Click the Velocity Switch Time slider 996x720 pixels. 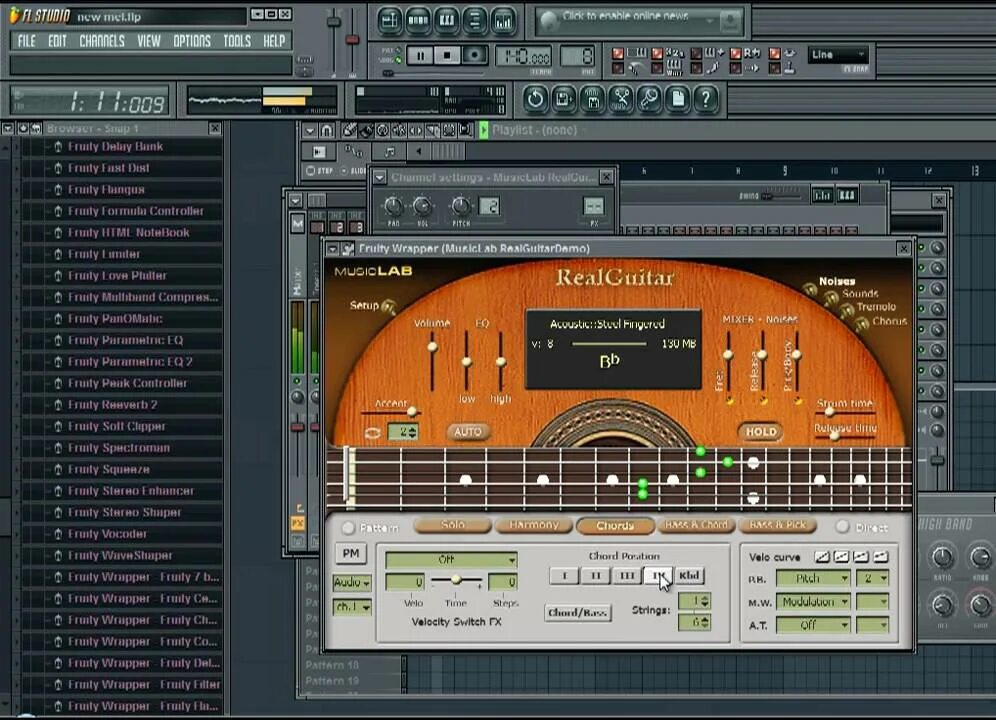pos(455,581)
